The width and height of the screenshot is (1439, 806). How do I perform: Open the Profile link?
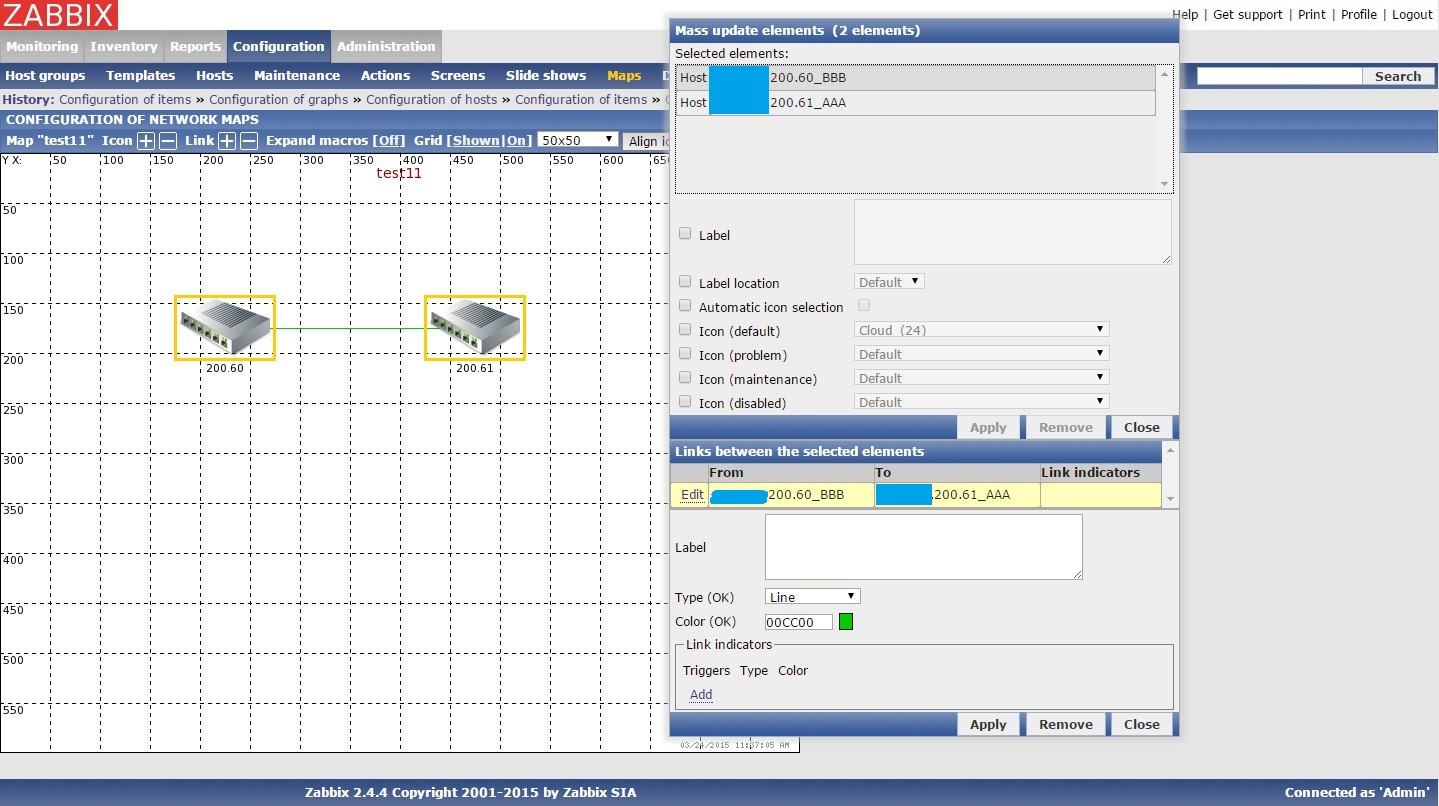pos(1359,15)
